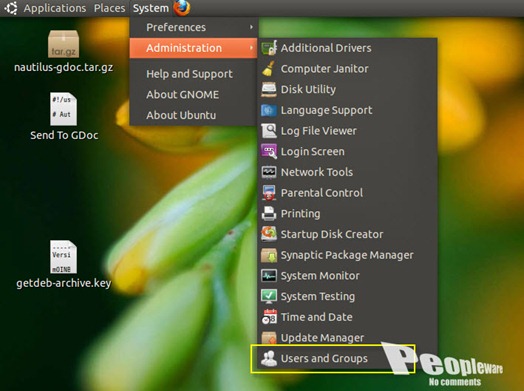Click the Time and Date calendar icon
The width and height of the screenshot is (524, 391).
269,317
